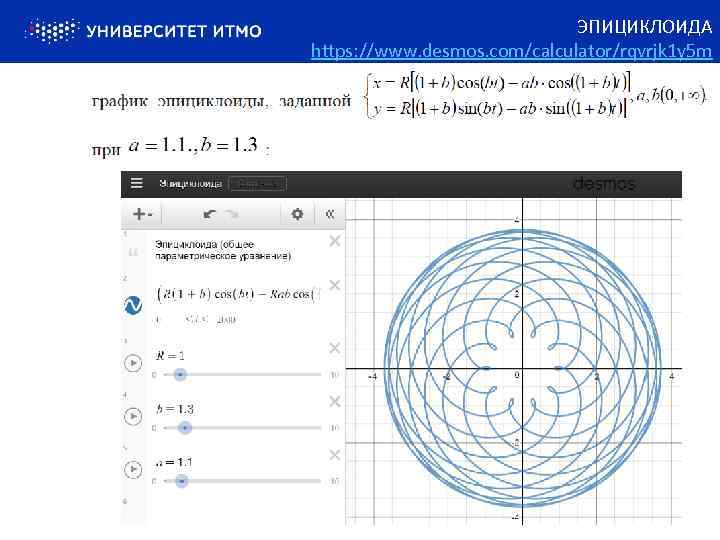Open the graph settings gear
The width and height of the screenshot is (720, 540).
298,214
